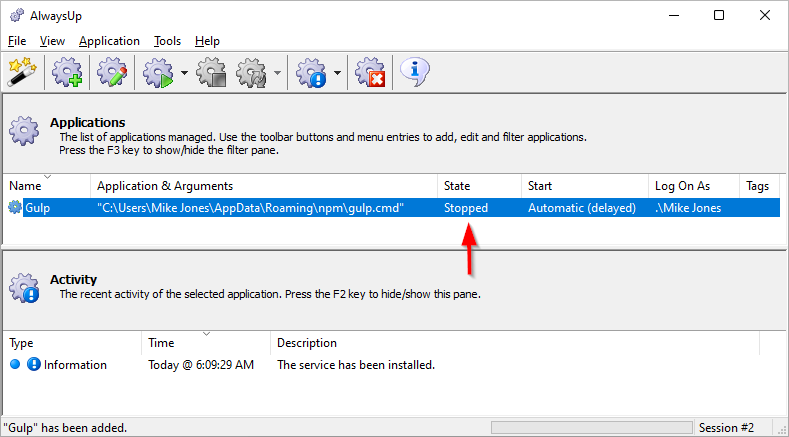Click the blue info speech bubble icon
Image resolution: width=789 pixels, height=437 pixels.
click(415, 72)
